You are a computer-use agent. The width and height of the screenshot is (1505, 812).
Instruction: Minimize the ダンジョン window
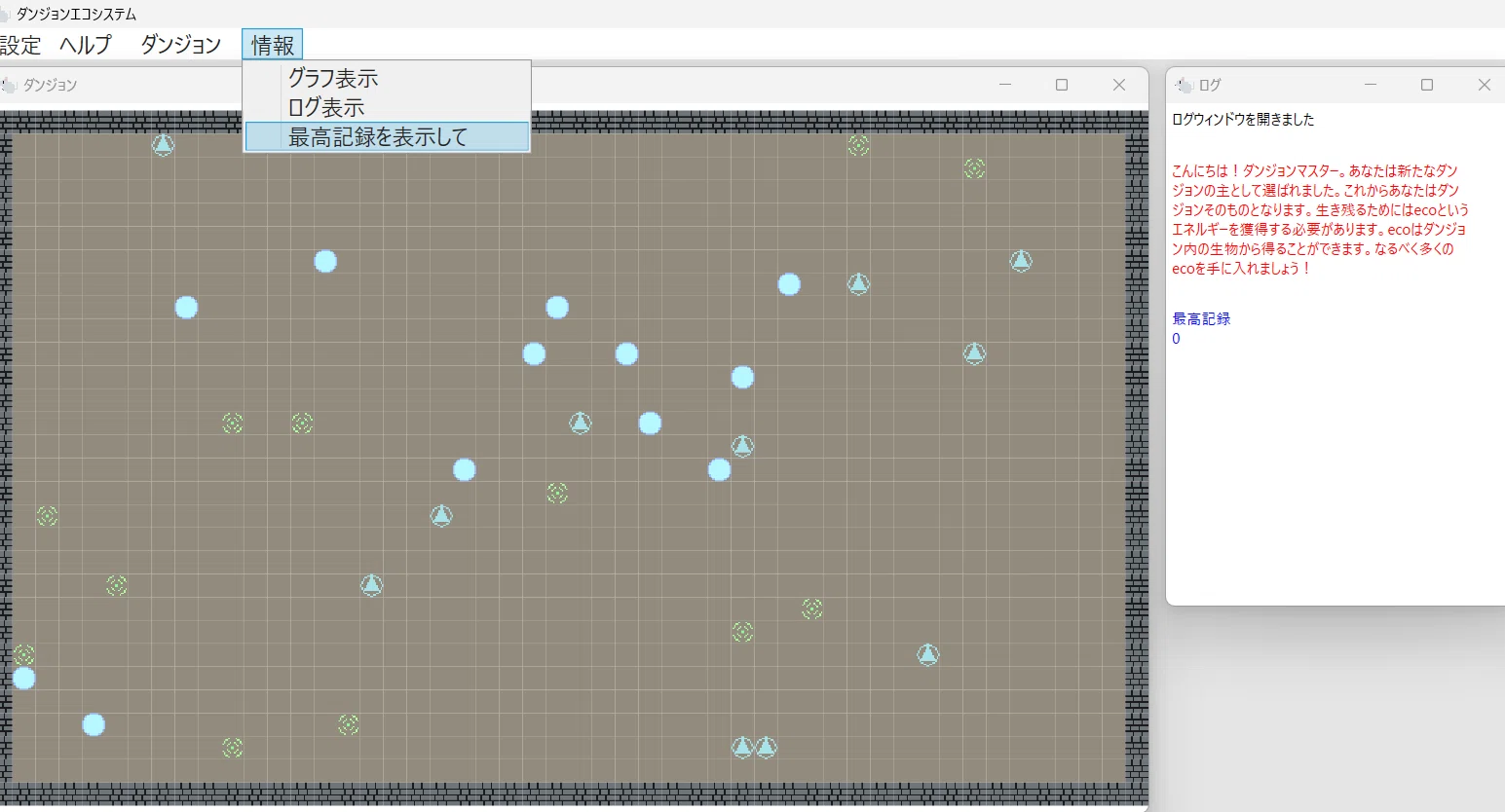pos(1005,85)
